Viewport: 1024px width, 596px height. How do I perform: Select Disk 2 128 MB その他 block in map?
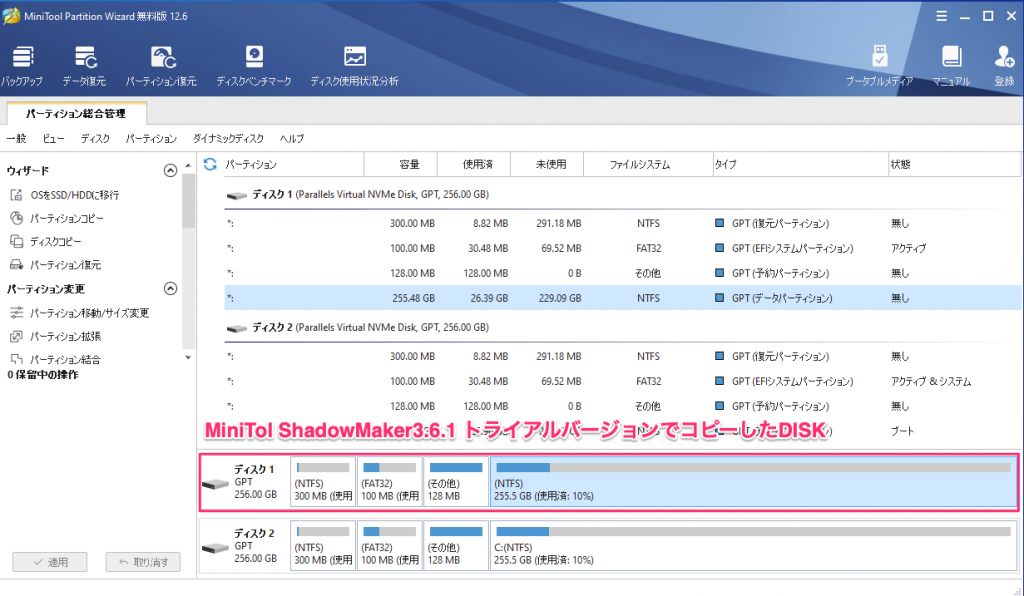pyautogui.click(x=456, y=546)
